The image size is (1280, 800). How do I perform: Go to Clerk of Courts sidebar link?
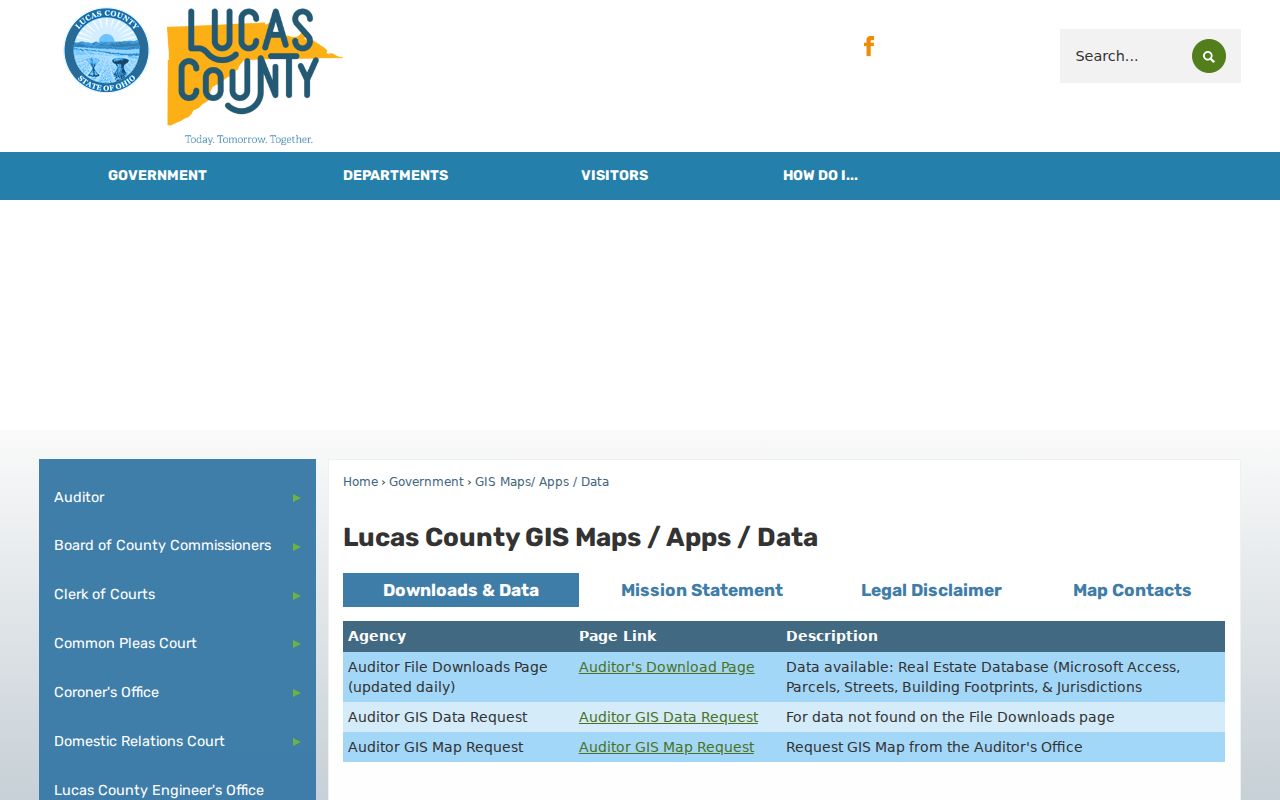point(104,594)
